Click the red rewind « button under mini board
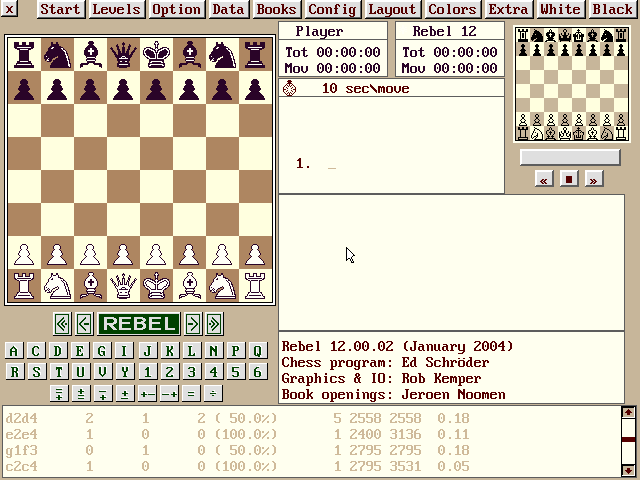 [x=544, y=180]
